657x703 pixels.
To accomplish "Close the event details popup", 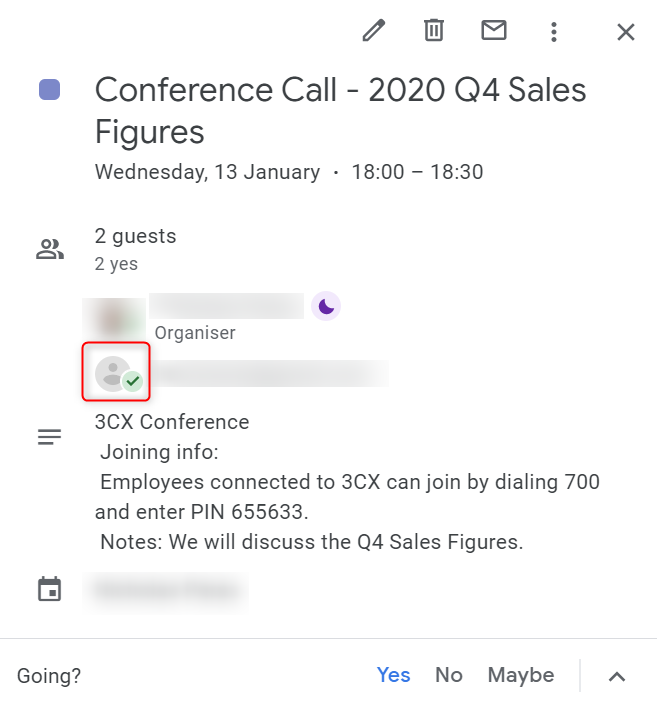I will [x=626, y=32].
